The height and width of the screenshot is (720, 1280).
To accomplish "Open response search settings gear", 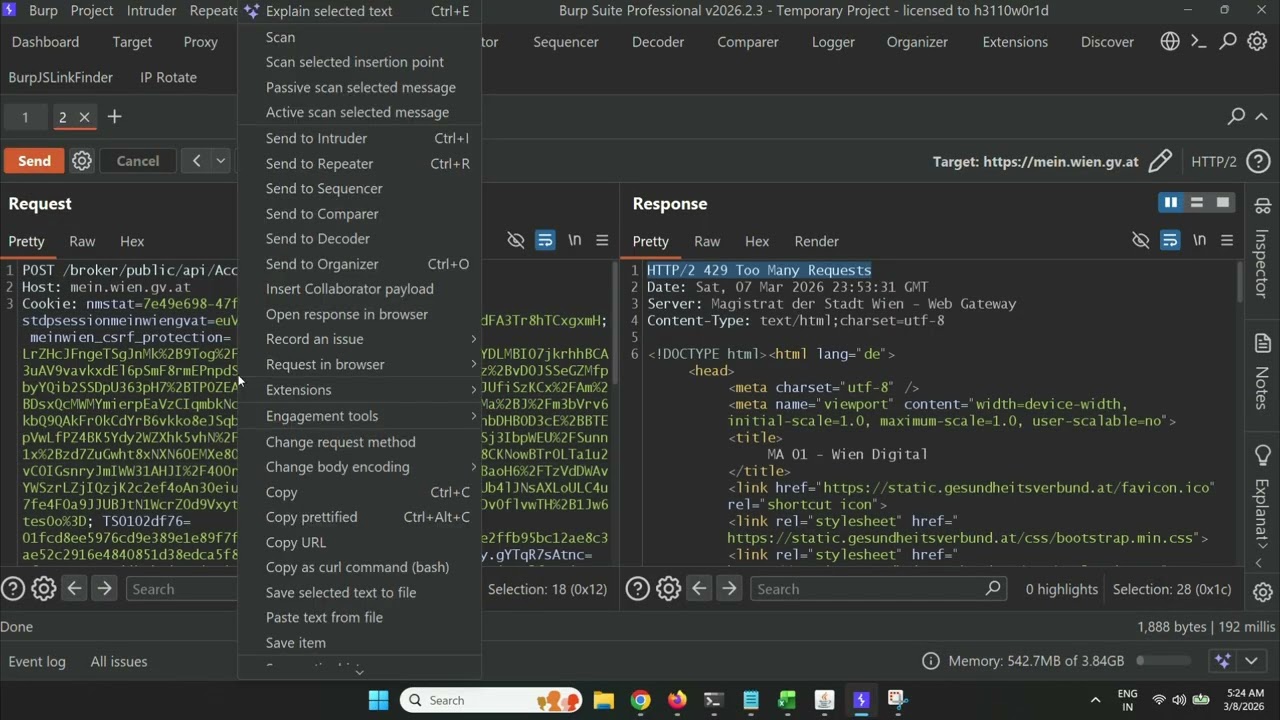I will (668, 589).
